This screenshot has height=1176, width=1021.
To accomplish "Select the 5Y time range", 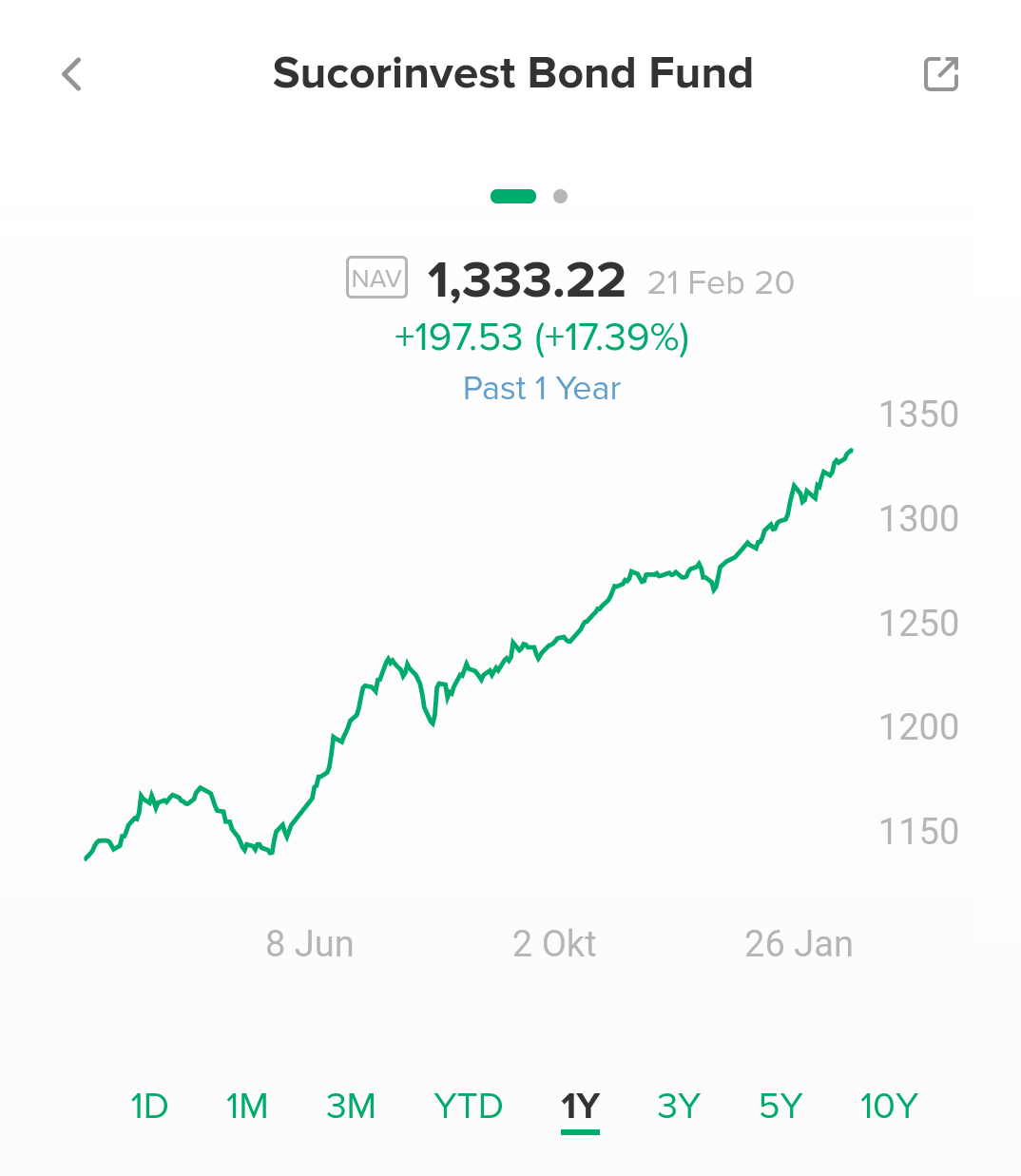I will (780, 1107).
